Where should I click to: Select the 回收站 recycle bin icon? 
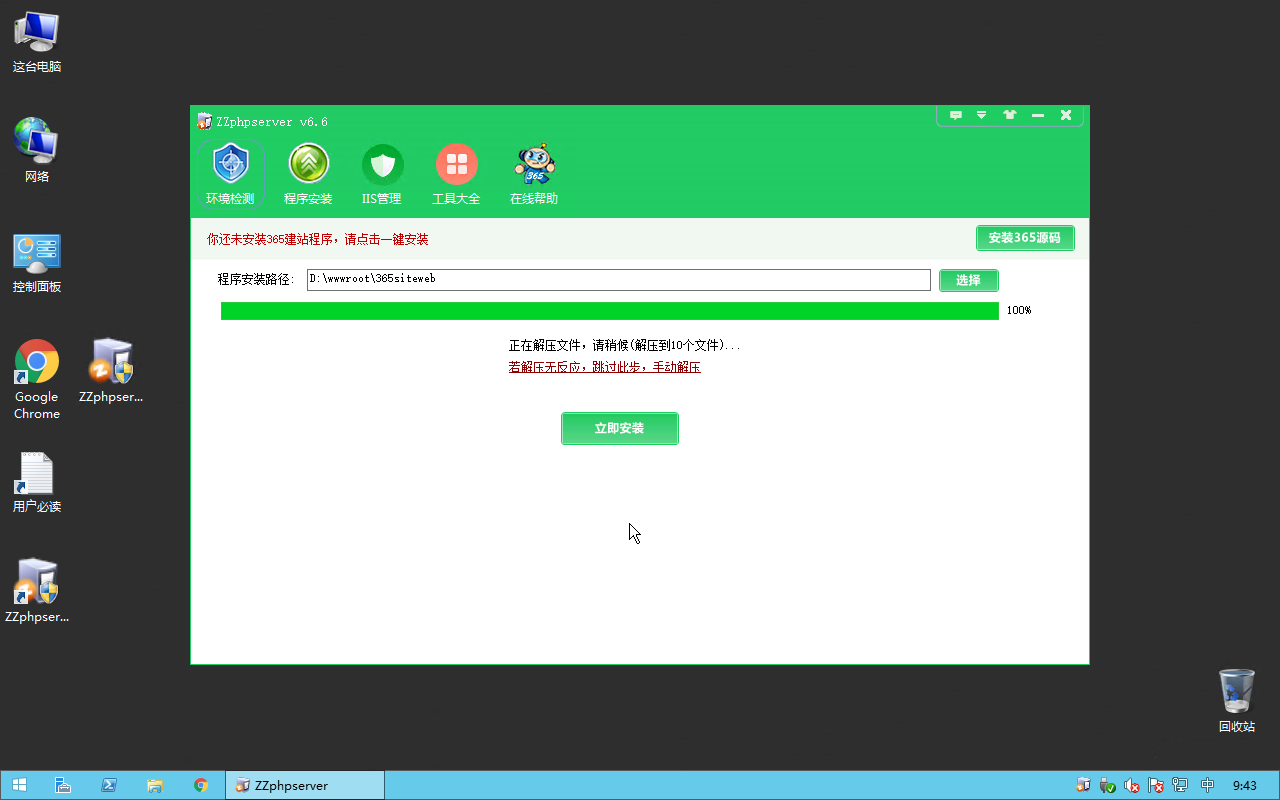1237,701
